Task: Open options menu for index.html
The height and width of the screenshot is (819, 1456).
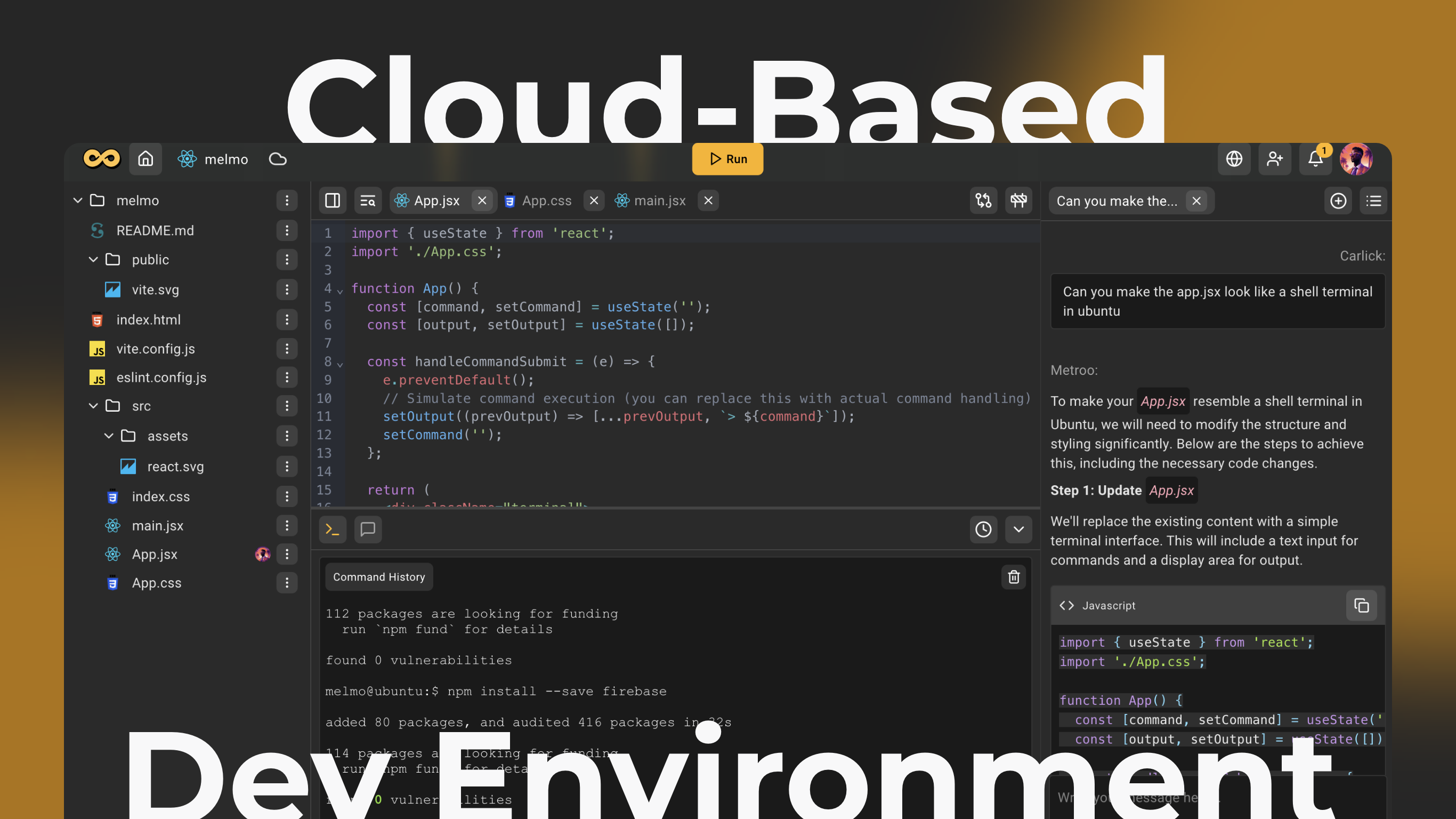Action: [x=287, y=319]
